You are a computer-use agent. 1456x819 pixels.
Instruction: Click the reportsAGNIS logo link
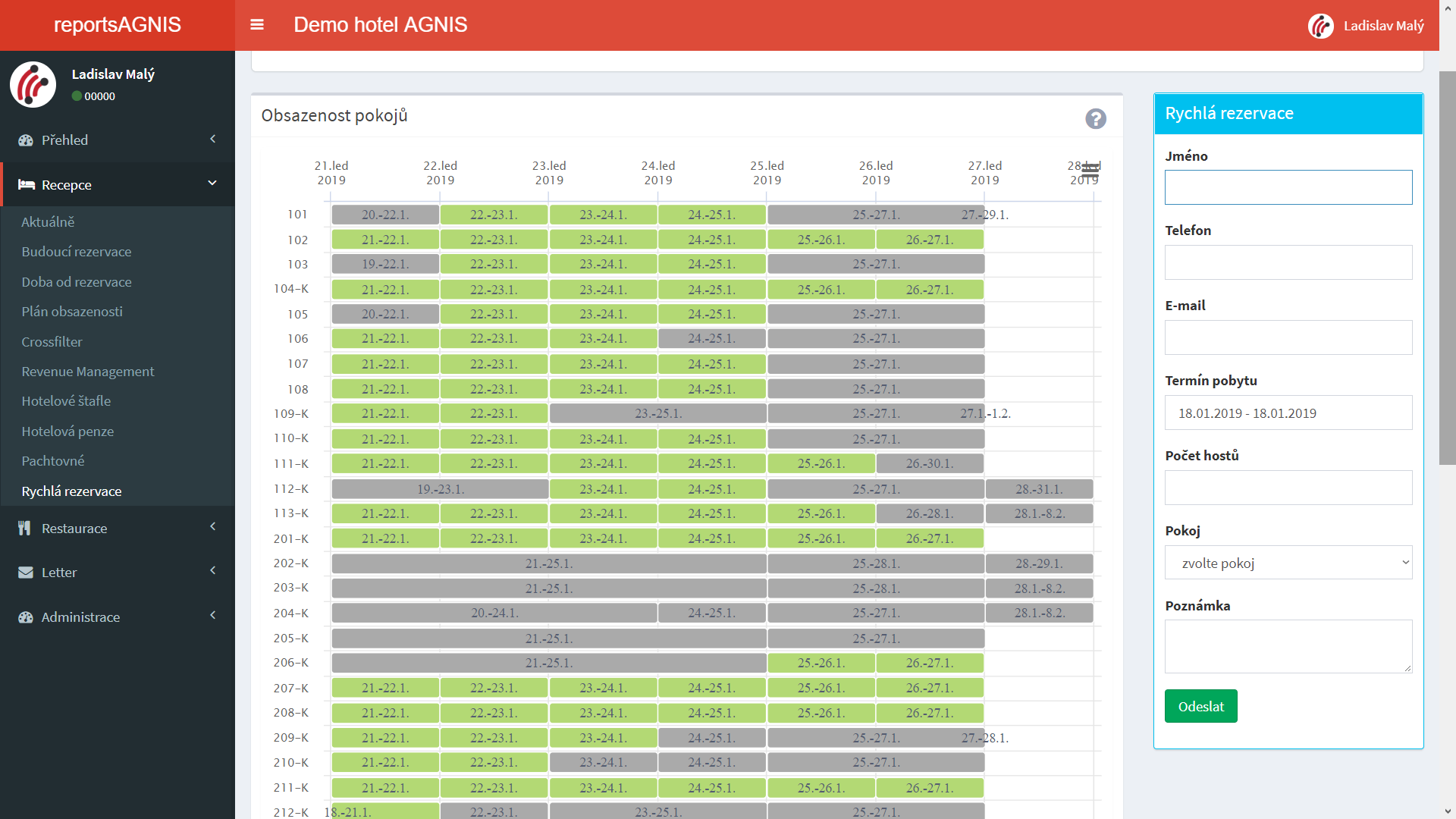click(118, 25)
